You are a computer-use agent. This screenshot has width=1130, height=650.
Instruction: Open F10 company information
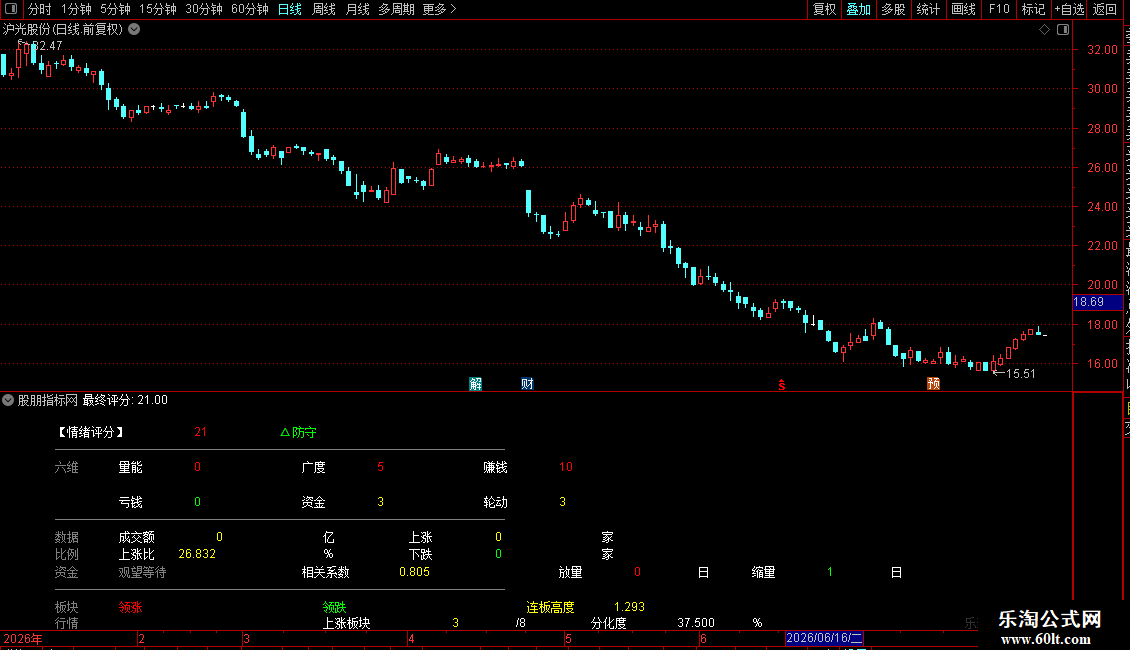click(999, 9)
